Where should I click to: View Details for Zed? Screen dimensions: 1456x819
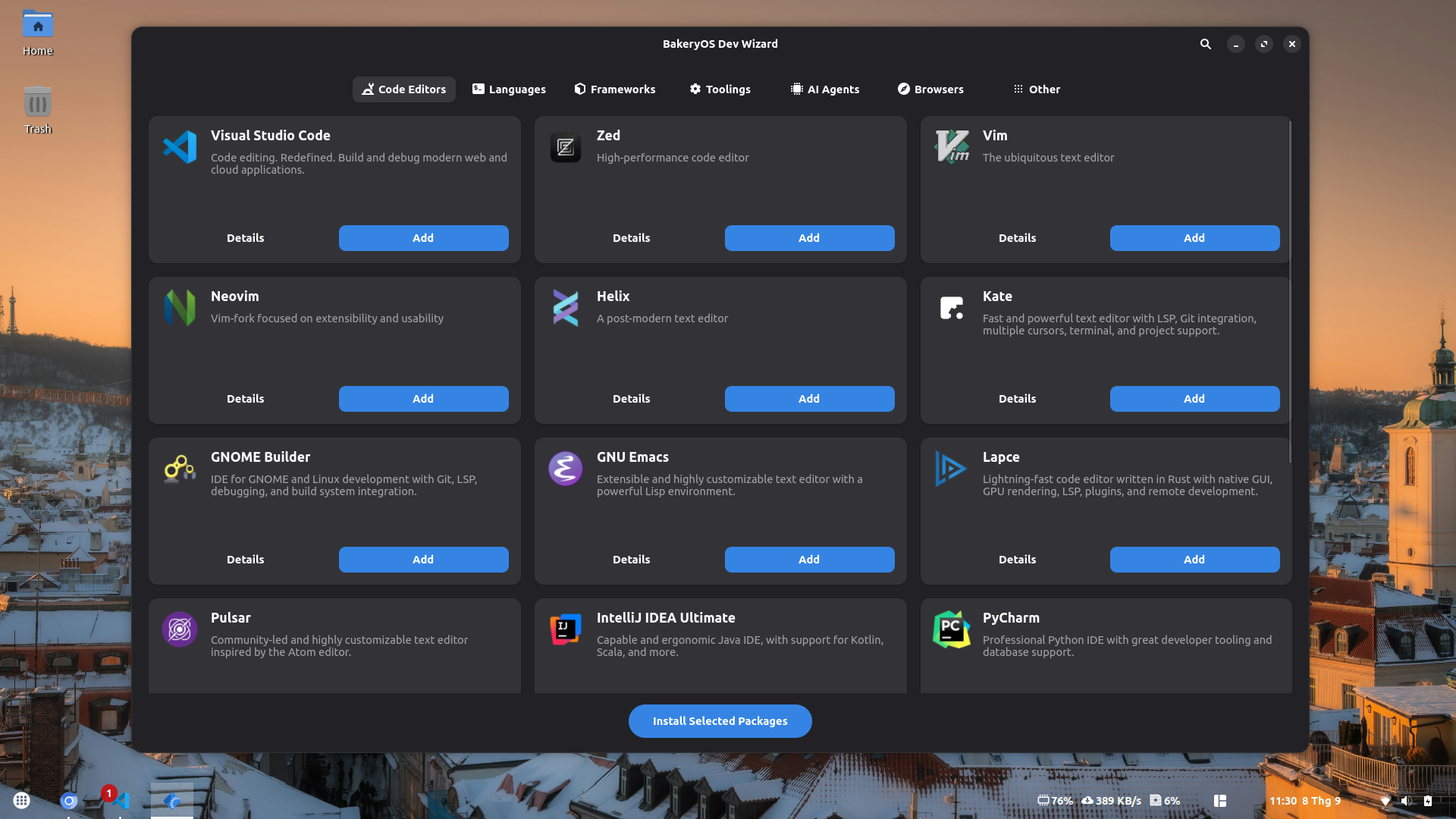632,238
